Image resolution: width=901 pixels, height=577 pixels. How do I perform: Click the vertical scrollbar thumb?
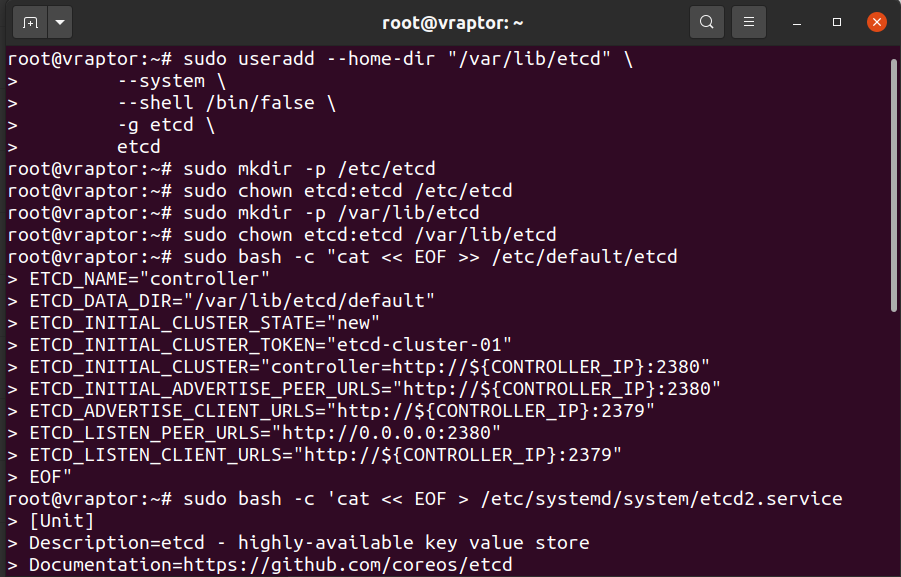tap(894, 186)
